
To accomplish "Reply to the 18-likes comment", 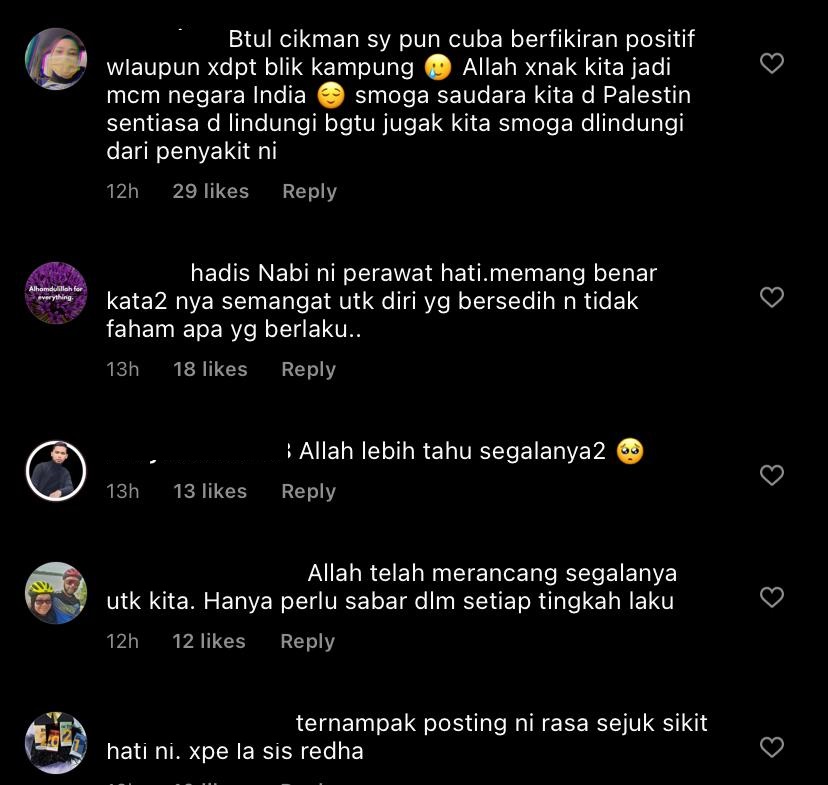I will 308,370.
